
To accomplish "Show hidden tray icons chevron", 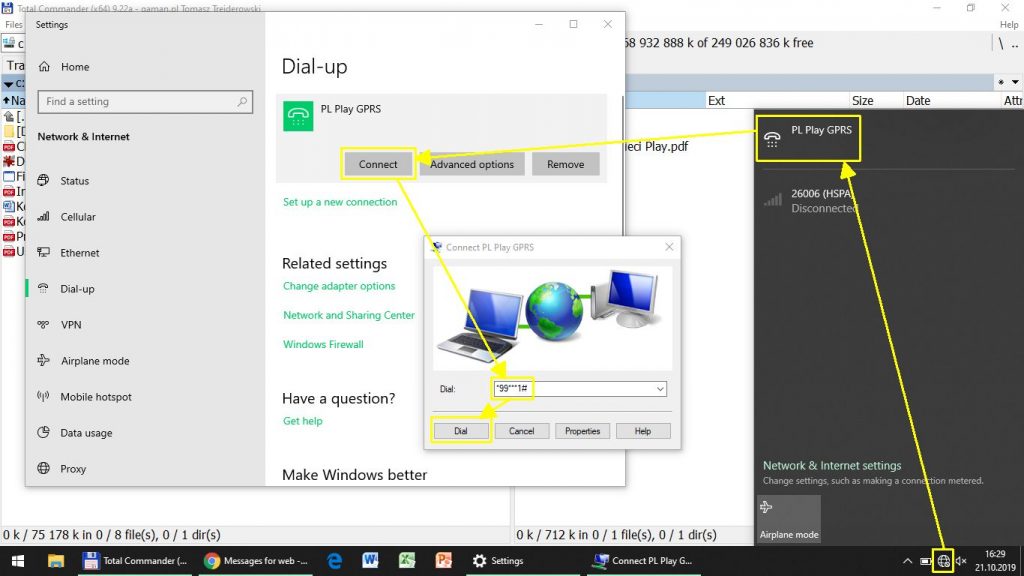I will click(907, 561).
